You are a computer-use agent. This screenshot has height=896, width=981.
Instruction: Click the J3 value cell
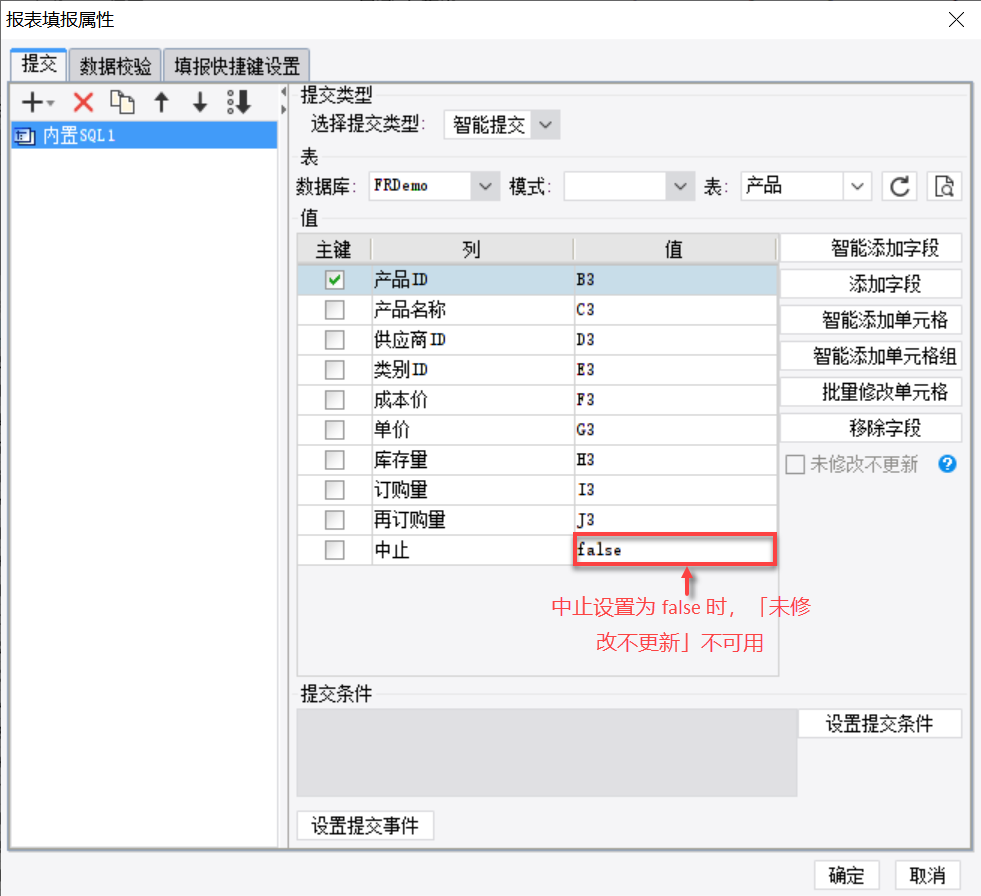676,520
